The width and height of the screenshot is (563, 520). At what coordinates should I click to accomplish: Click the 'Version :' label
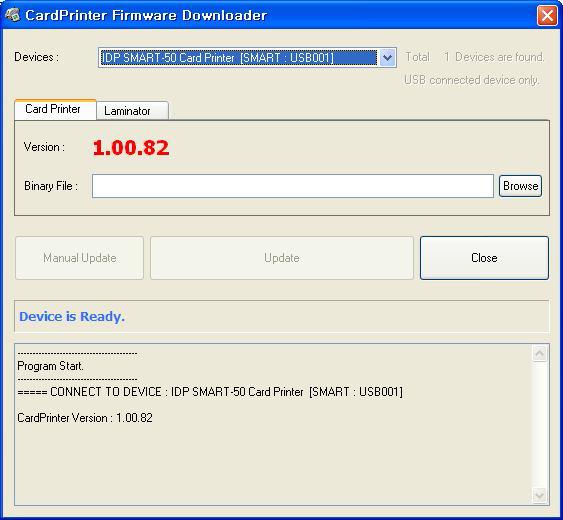tap(44, 147)
